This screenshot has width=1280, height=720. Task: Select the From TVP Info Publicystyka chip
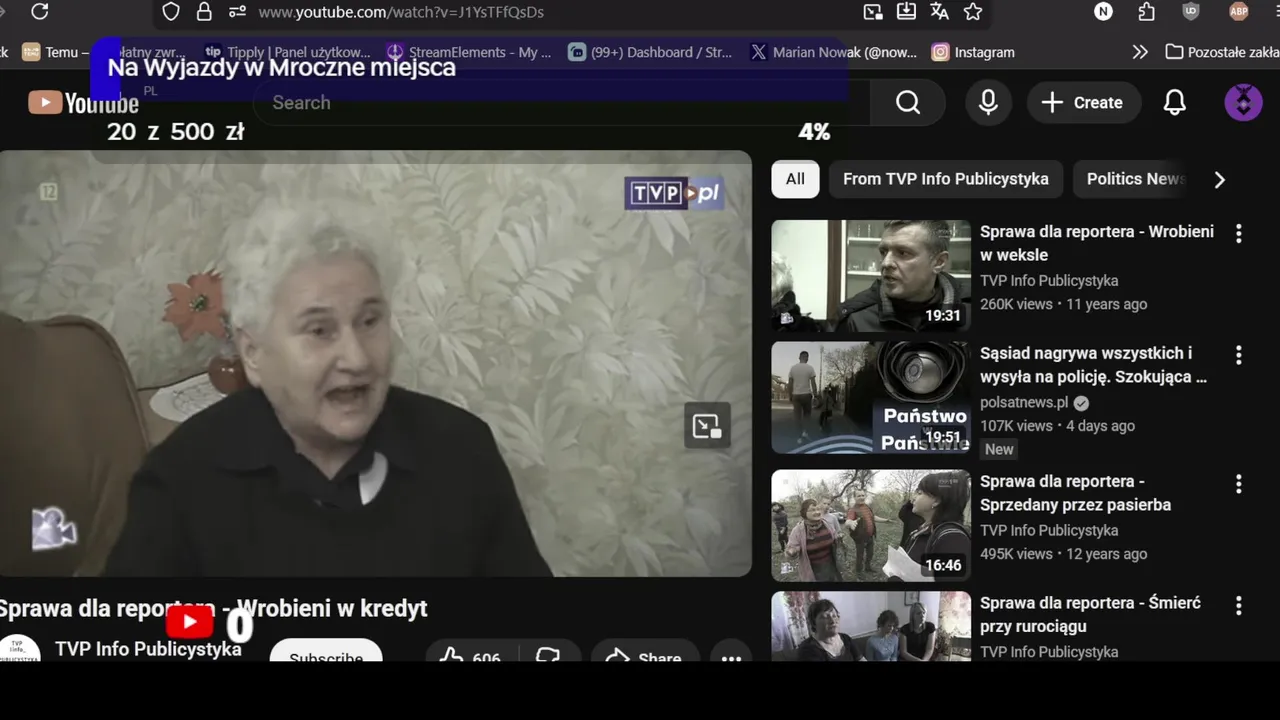tap(946, 179)
